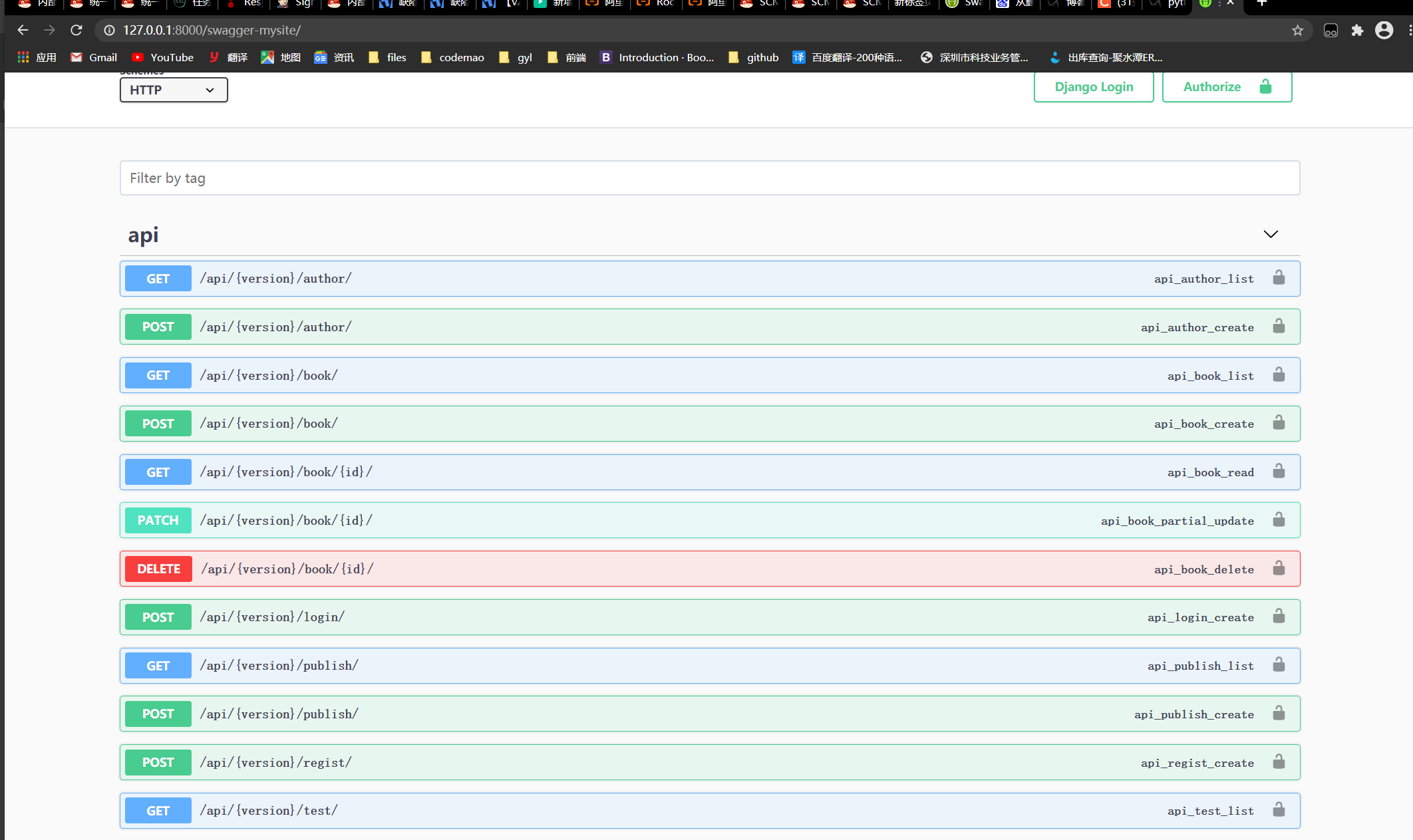Open the HTTP schemes dropdown

click(174, 90)
